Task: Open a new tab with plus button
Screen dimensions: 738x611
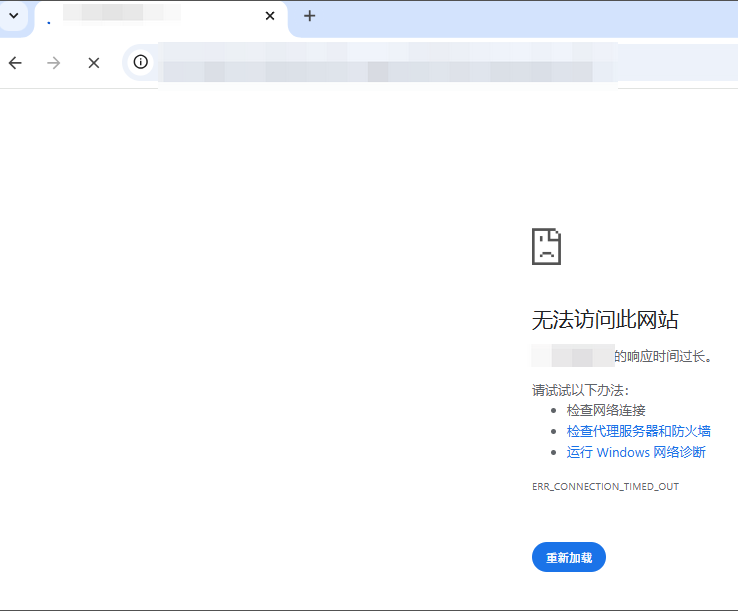Action: pos(310,16)
